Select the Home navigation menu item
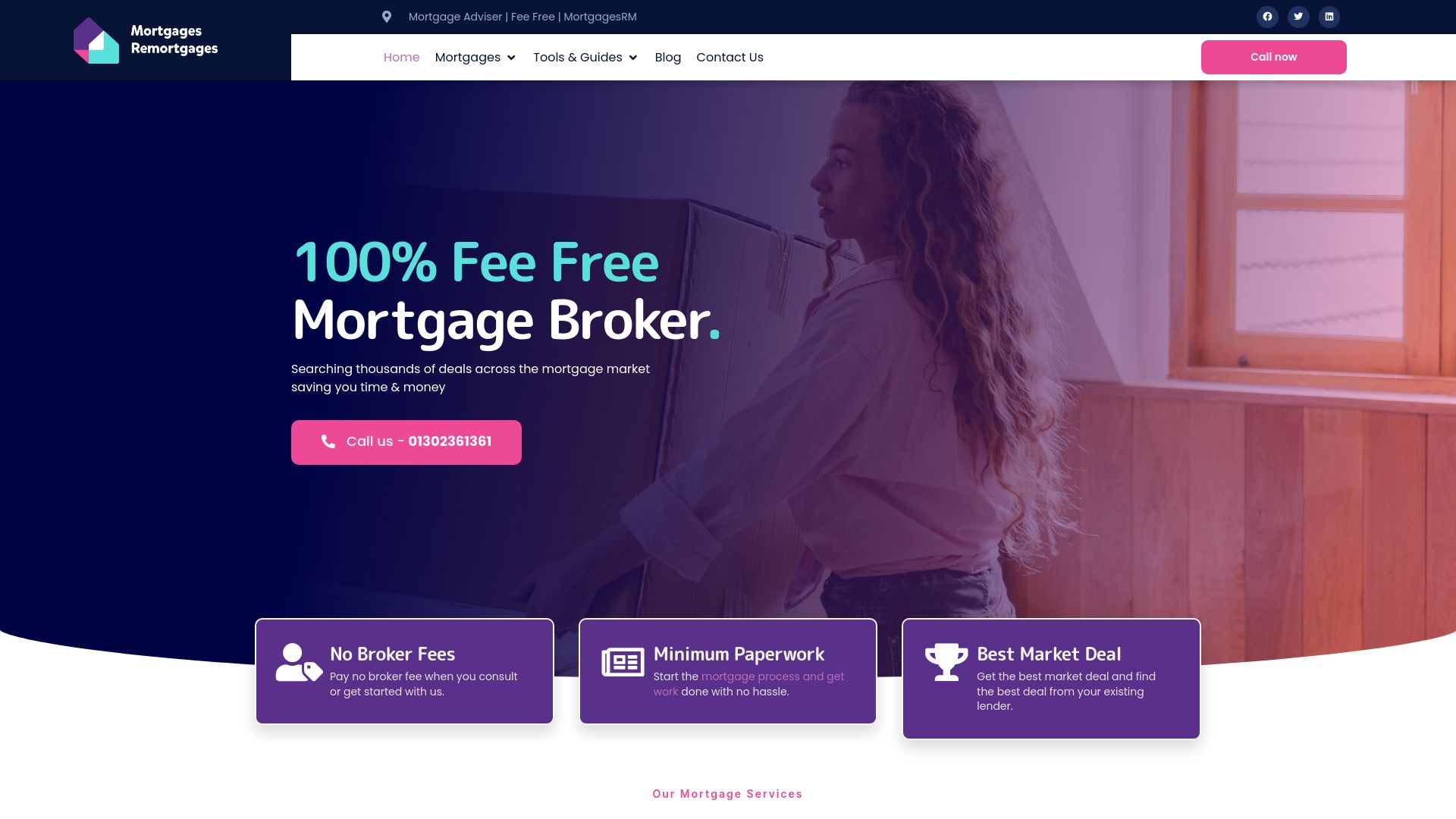The width and height of the screenshot is (1456, 819). (401, 57)
